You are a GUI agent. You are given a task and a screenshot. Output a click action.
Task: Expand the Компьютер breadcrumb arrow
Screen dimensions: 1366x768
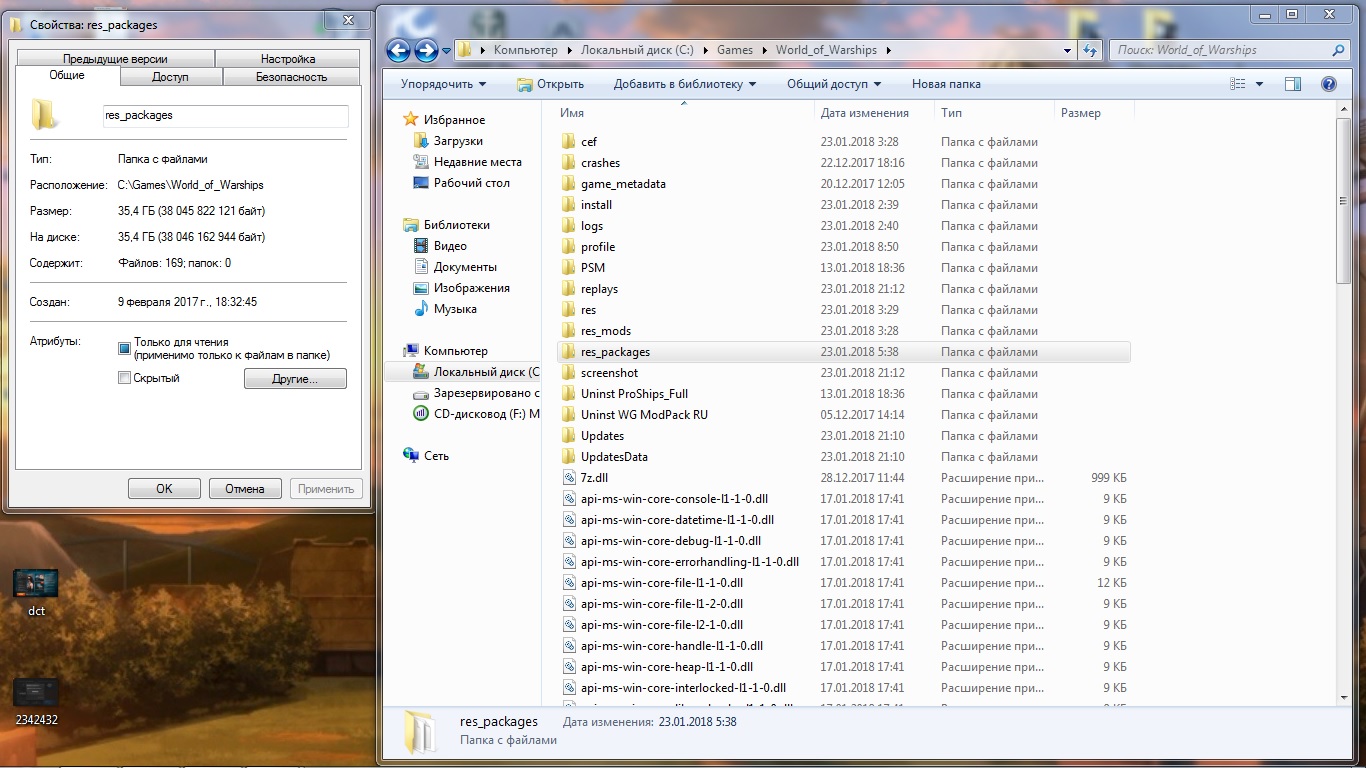[568, 50]
